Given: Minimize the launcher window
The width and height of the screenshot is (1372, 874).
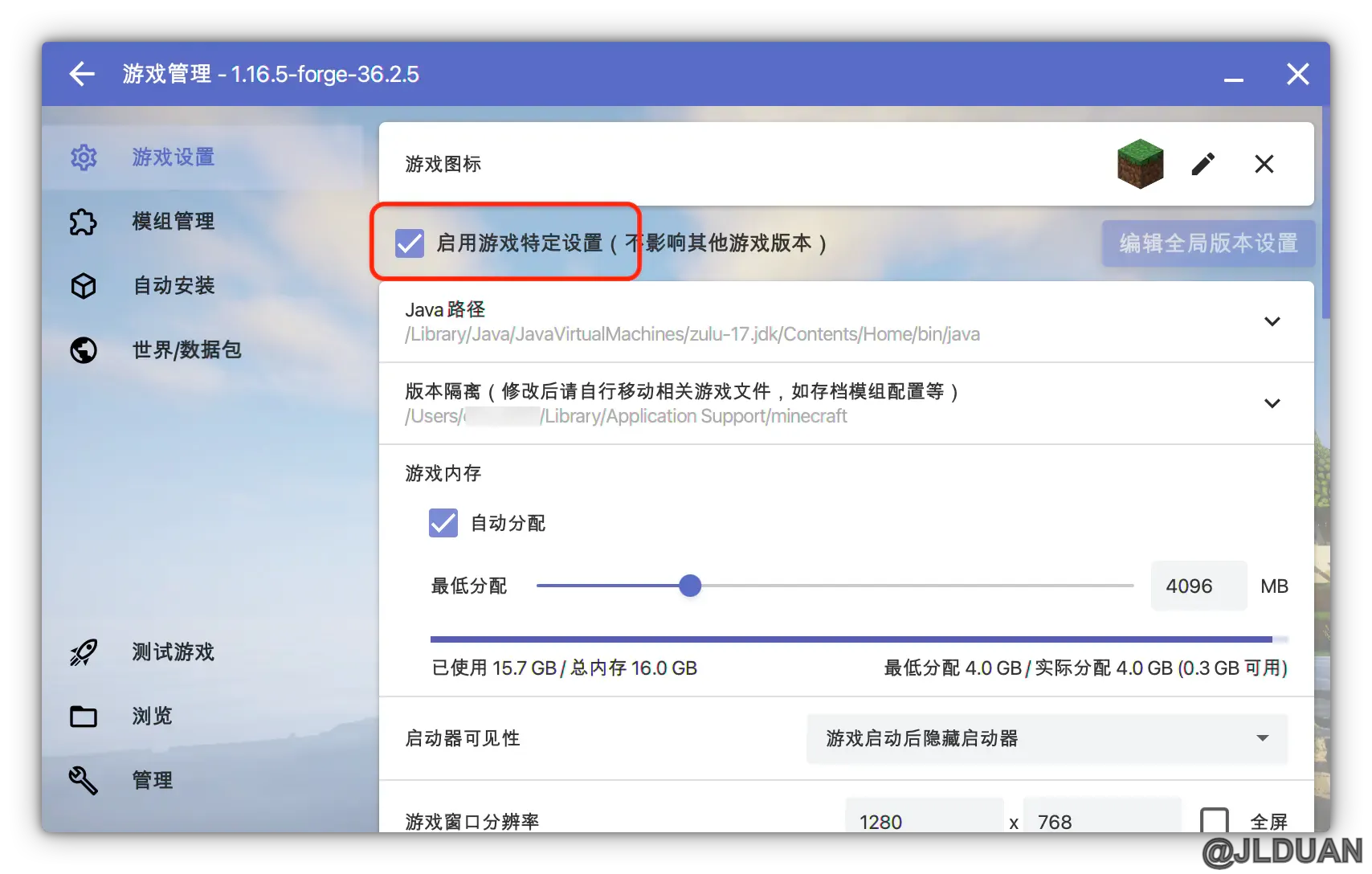Looking at the screenshot, I should (x=1234, y=79).
